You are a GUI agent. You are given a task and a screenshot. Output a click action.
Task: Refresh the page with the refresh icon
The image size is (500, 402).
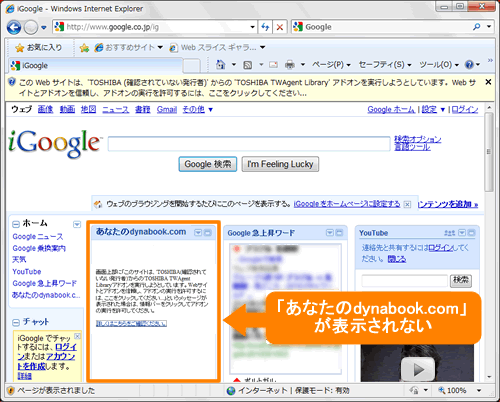265,27
